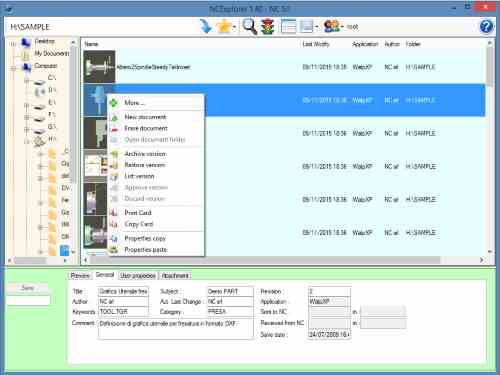Collapse the Computer tree node
Image resolution: width=500 pixels, height=375 pixels.
point(13,68)
